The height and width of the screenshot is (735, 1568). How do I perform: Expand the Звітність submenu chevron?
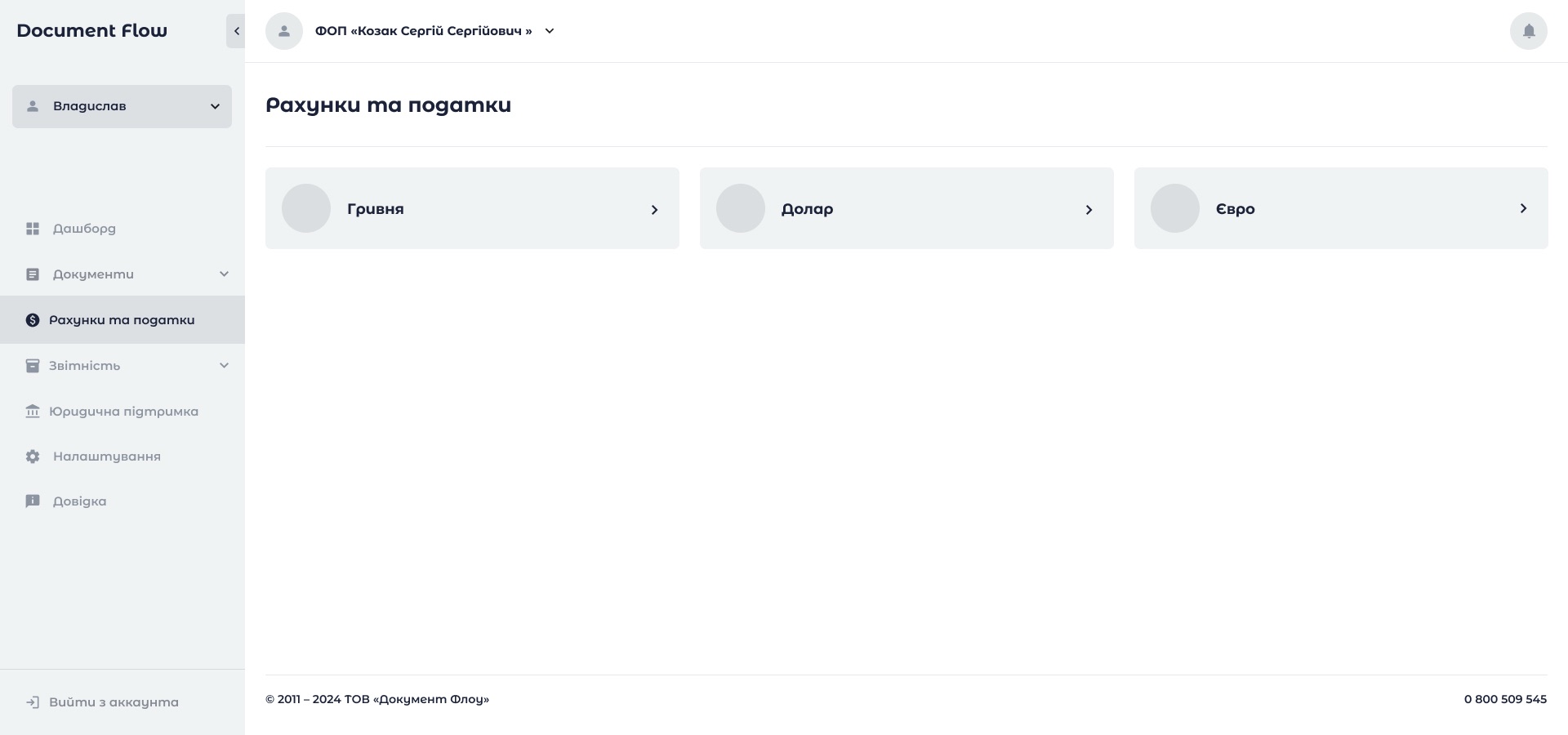coord(224,366)
